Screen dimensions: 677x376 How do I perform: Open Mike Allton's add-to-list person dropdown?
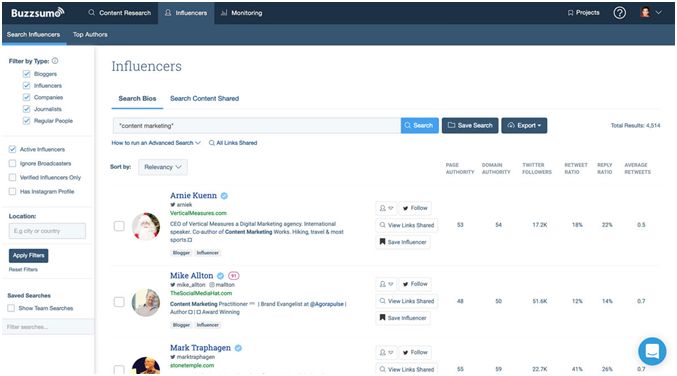click(386, 284)
